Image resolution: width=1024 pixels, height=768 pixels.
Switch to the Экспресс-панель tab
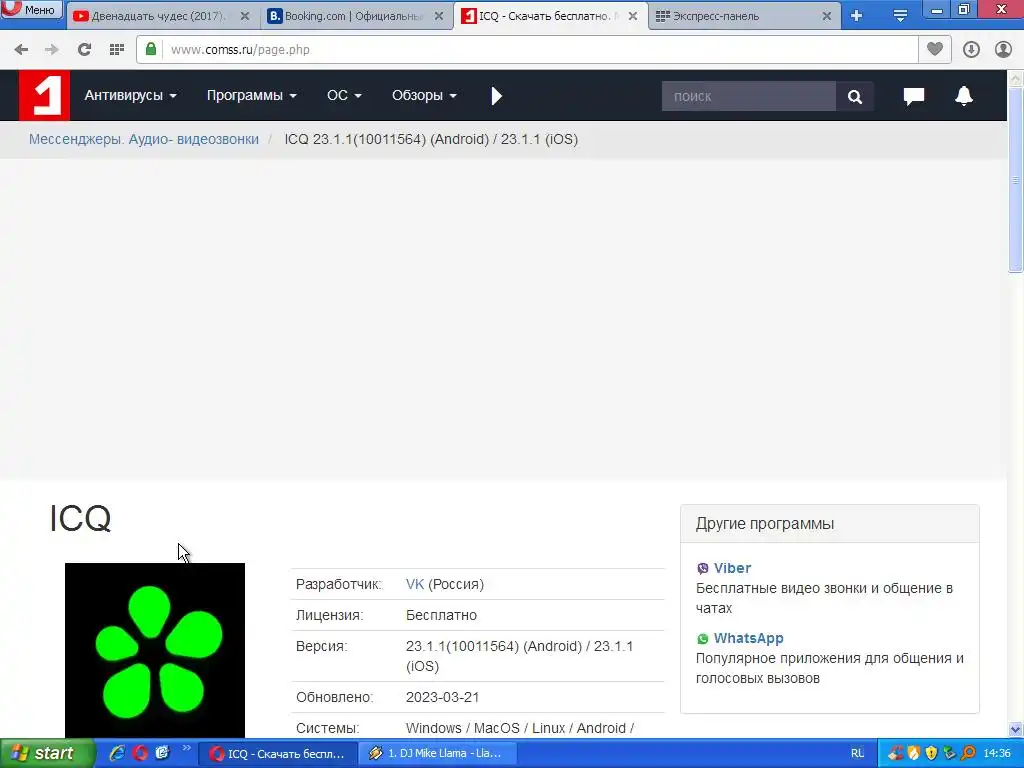[x=745, y=16]
